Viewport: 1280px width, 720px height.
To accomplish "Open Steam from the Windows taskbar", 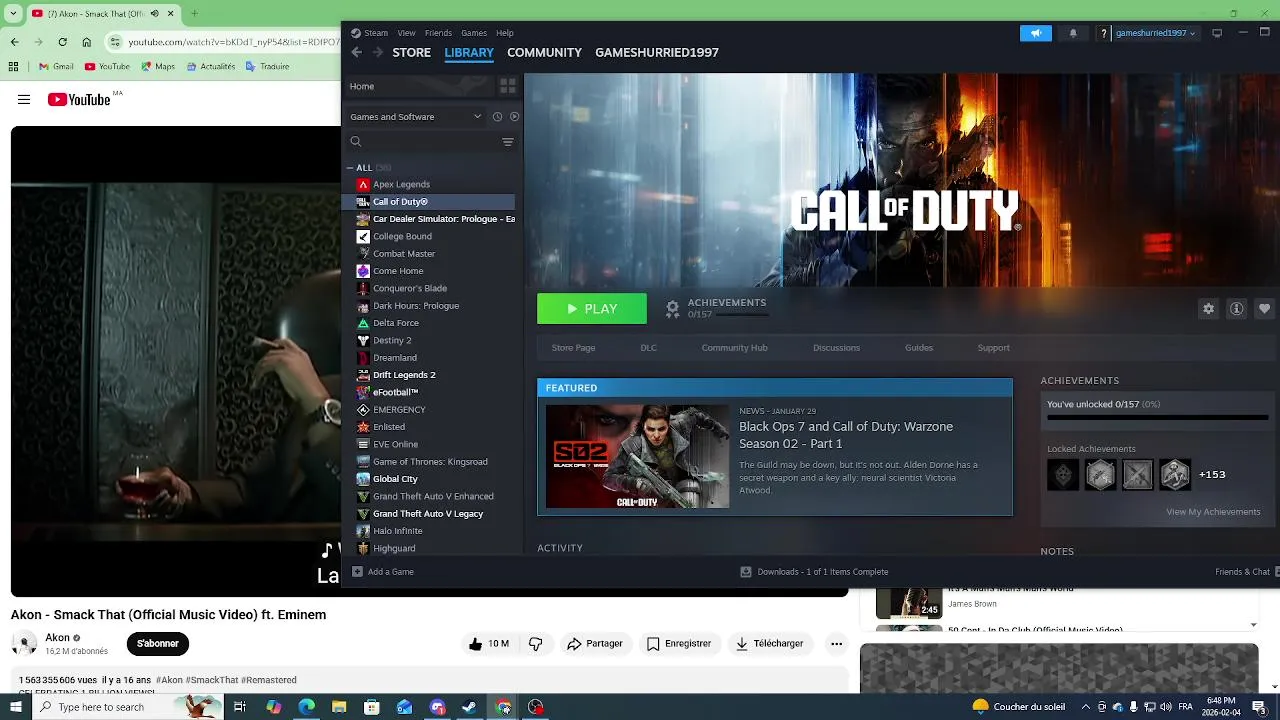I will click(469, 707).
